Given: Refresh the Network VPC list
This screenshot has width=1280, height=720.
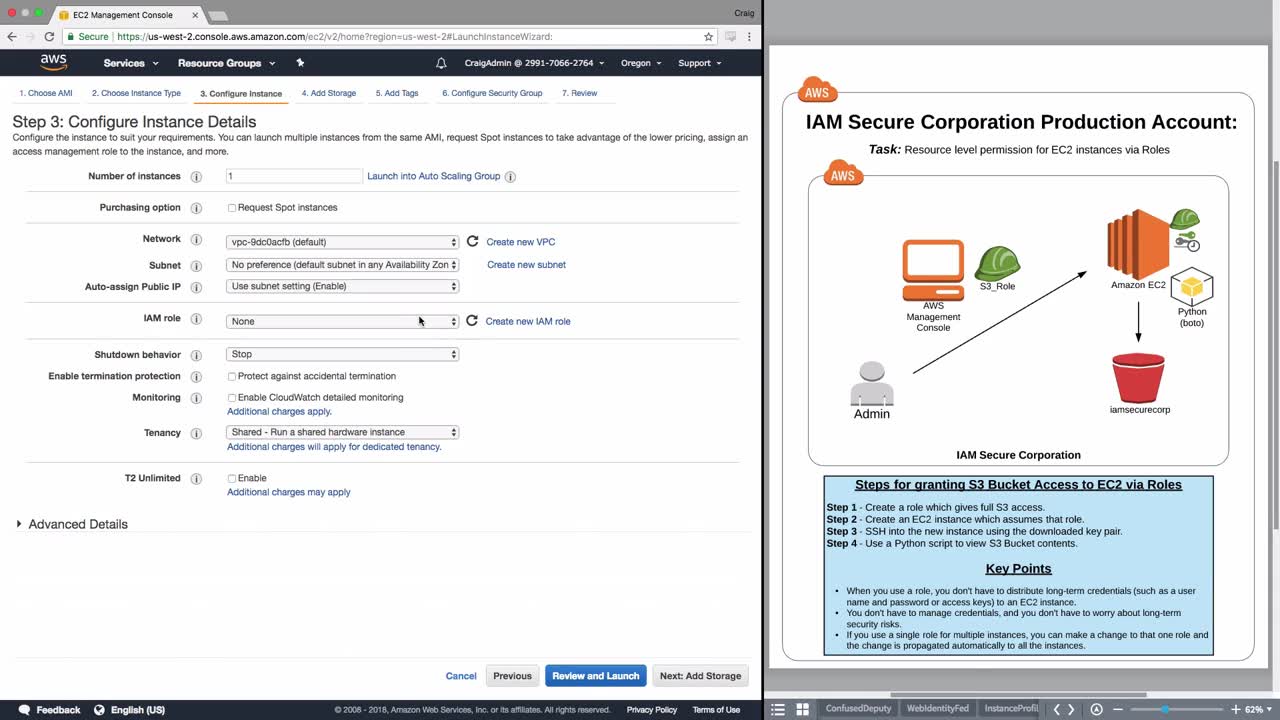Looking at the screenshot, I should point(472,241).
